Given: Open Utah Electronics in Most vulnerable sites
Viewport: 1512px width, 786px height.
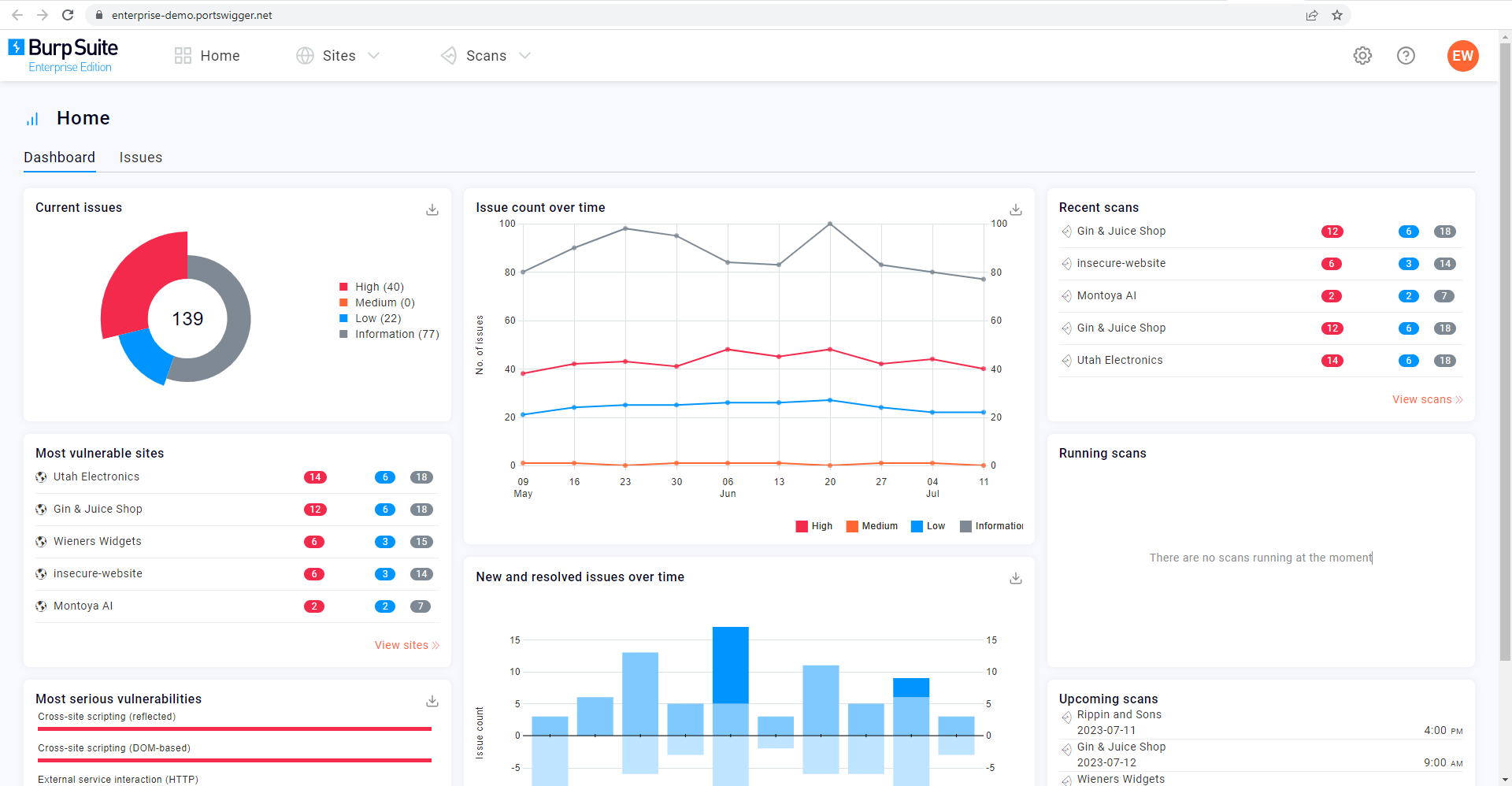Looking at the screenshot, I should point(96,476).
